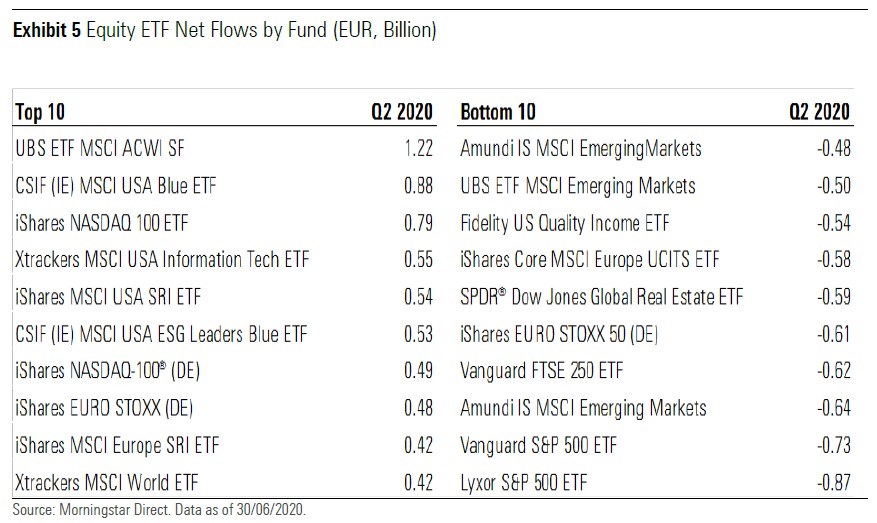Select SPDR Dow Jones Global Real Estate ETF

[x=601, y=297]
